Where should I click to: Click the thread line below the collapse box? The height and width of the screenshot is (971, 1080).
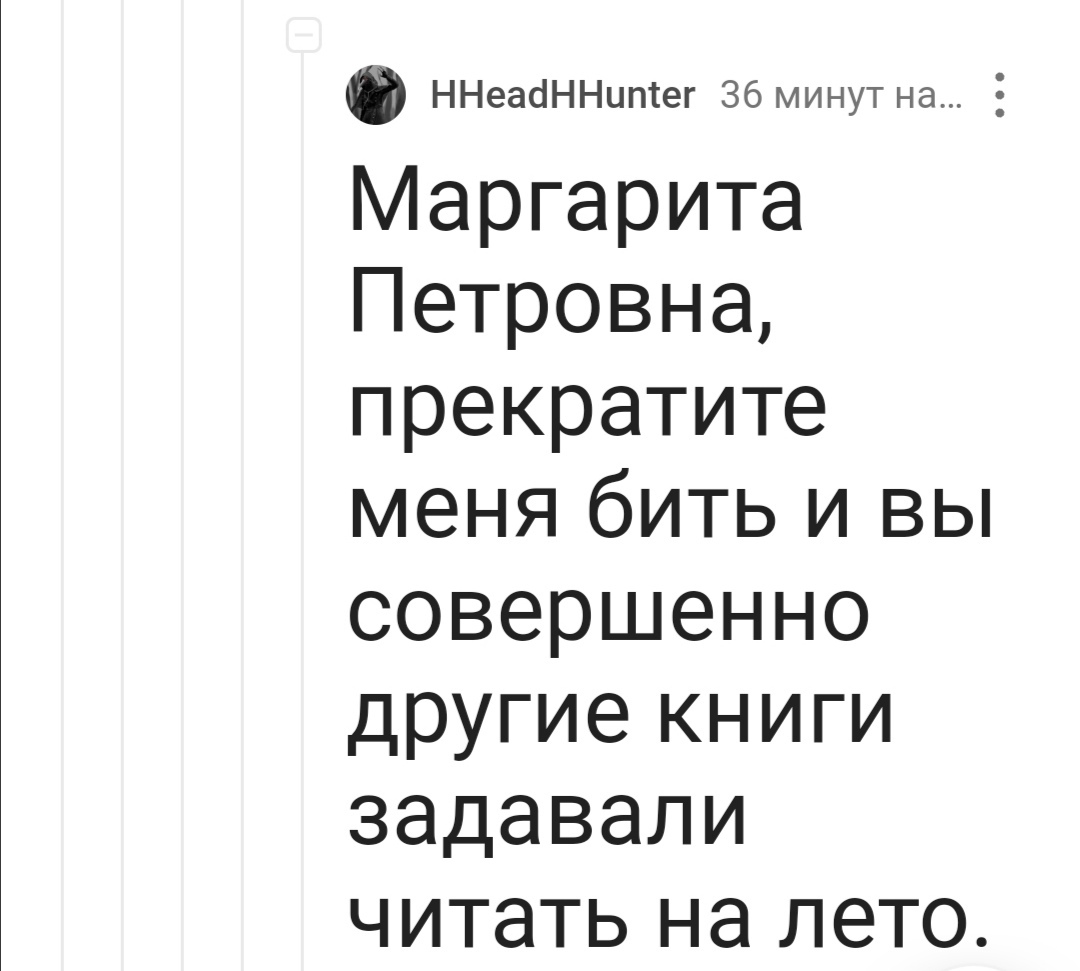304,510
